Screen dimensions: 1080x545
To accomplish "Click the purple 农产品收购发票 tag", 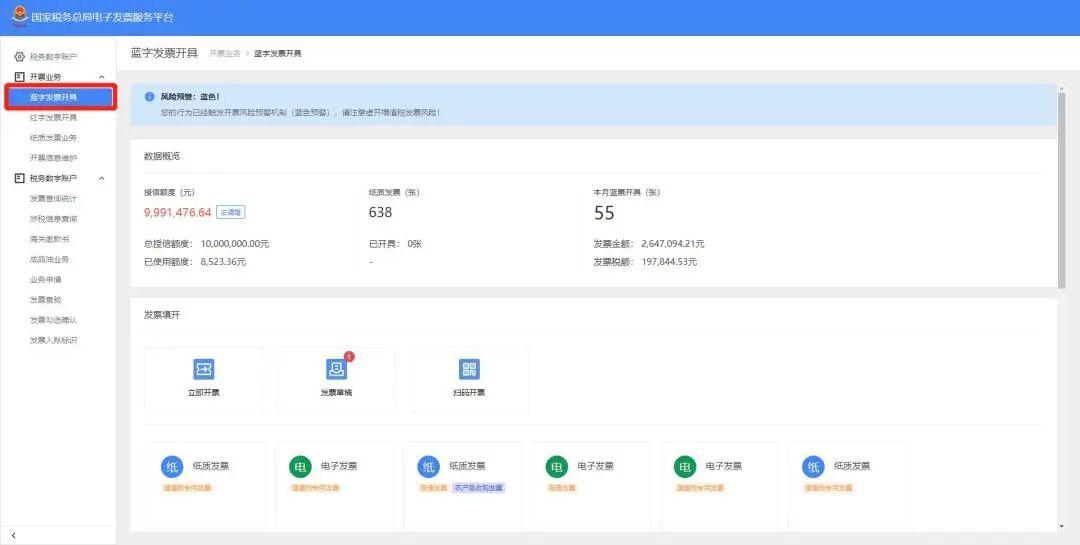I will coord(478,488).
